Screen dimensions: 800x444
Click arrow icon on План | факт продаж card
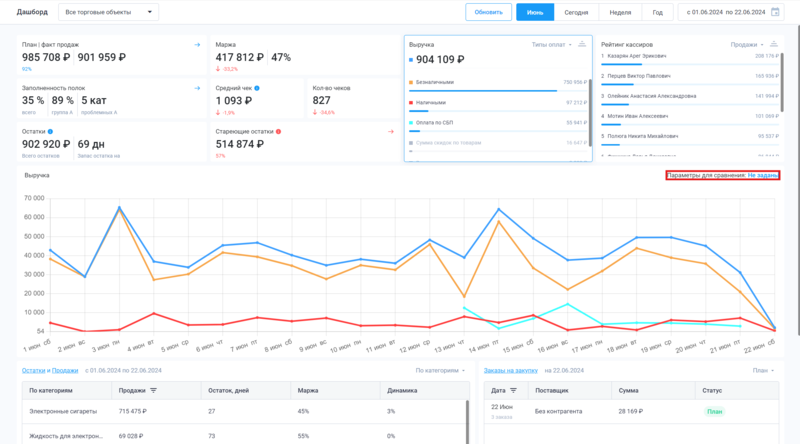(x=197, y=45)
